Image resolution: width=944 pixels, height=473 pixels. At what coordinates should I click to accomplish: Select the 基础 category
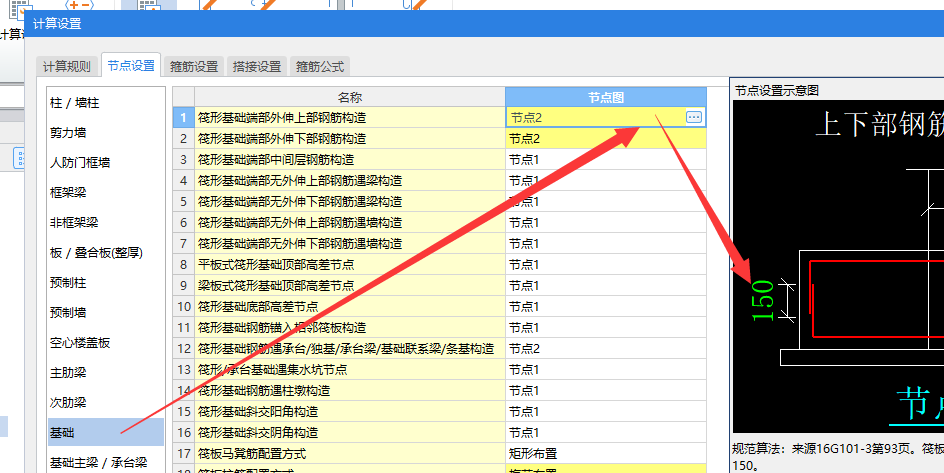(x=105, y=433)
